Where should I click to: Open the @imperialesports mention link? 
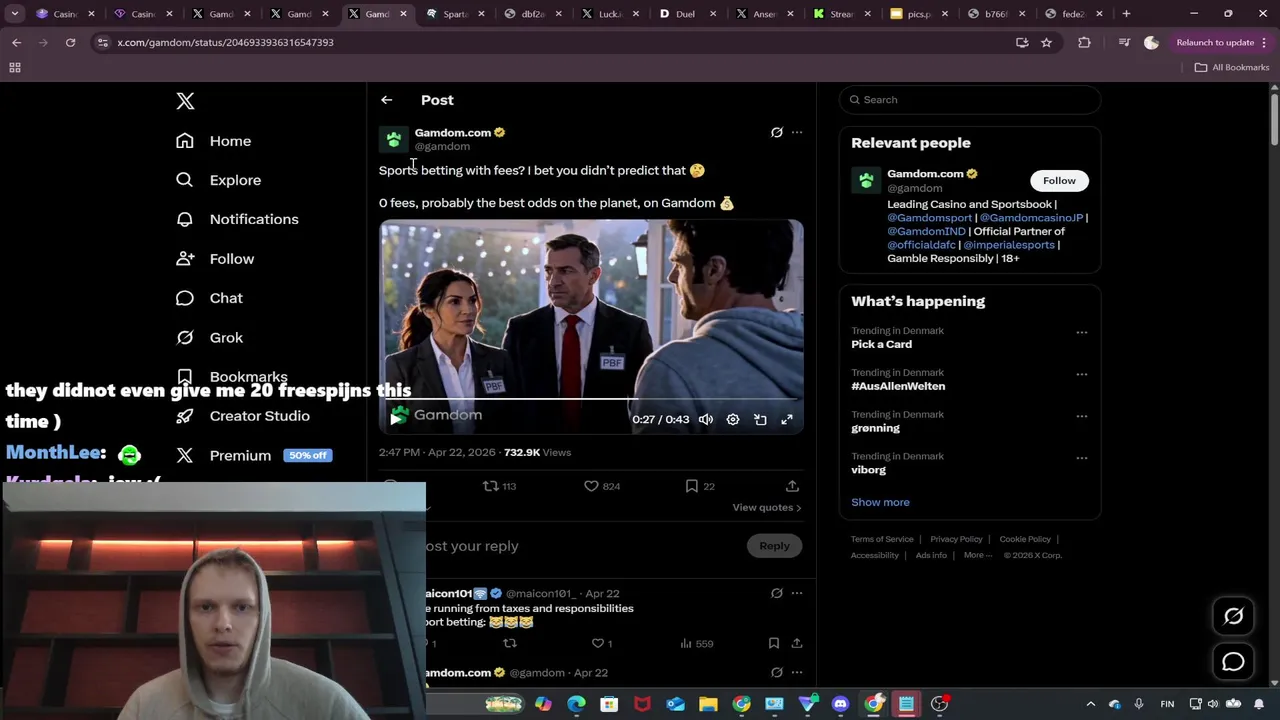1009,245
